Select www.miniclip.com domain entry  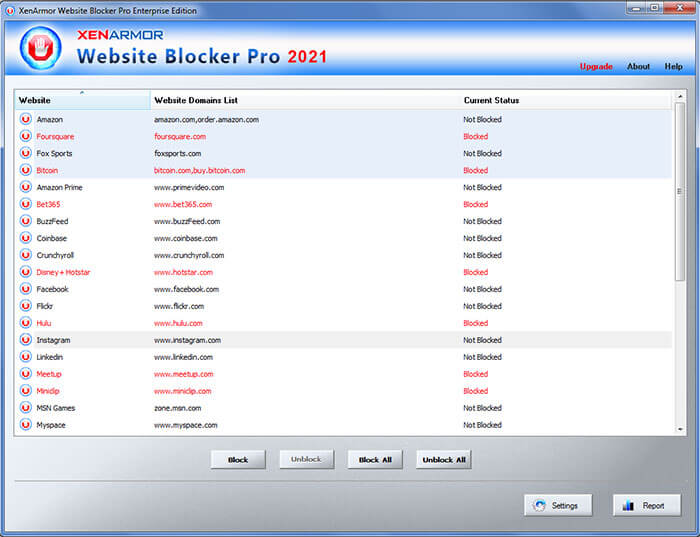(182, 391)
